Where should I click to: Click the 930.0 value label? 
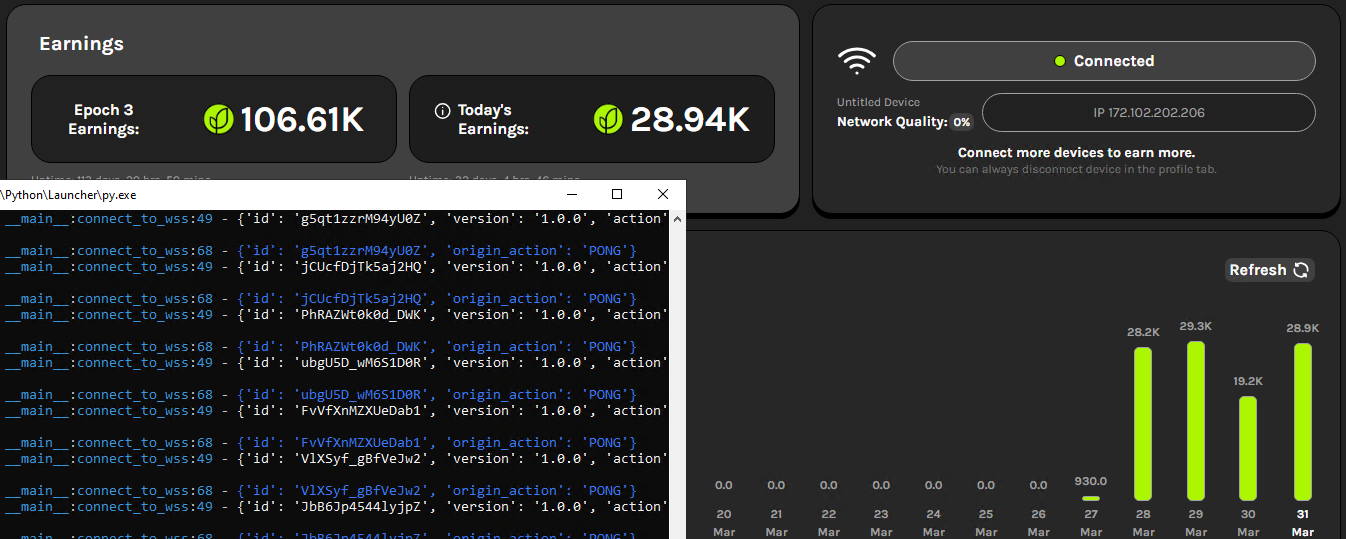pyautogui.click(x=1091, y=480)
